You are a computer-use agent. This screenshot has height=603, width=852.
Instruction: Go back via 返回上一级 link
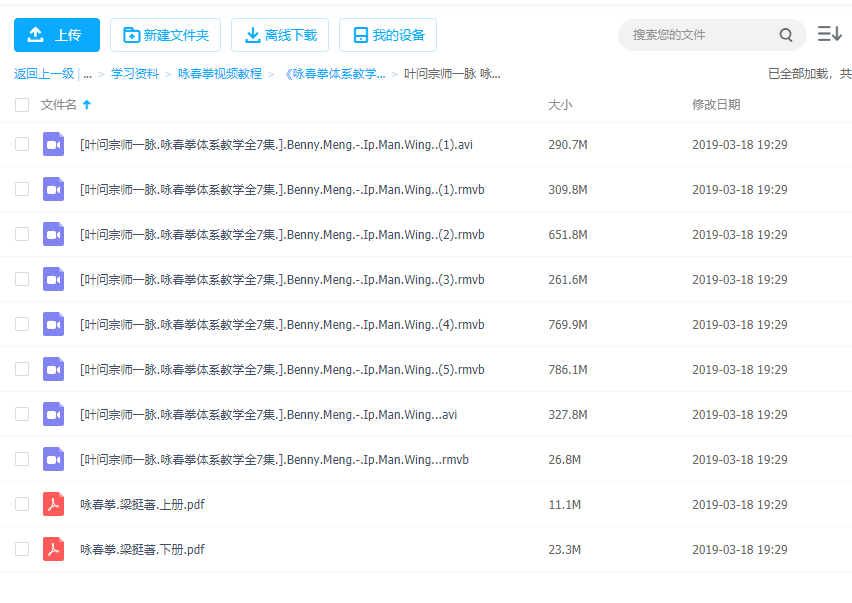tap(44, 74)
